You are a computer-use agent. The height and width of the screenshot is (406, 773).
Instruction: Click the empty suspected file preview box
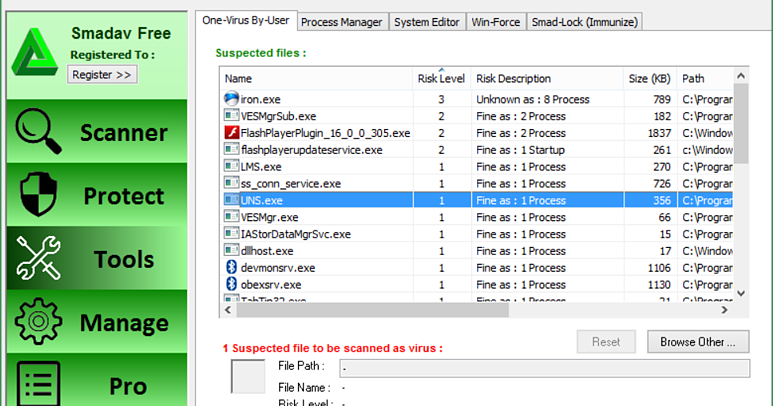248,376
